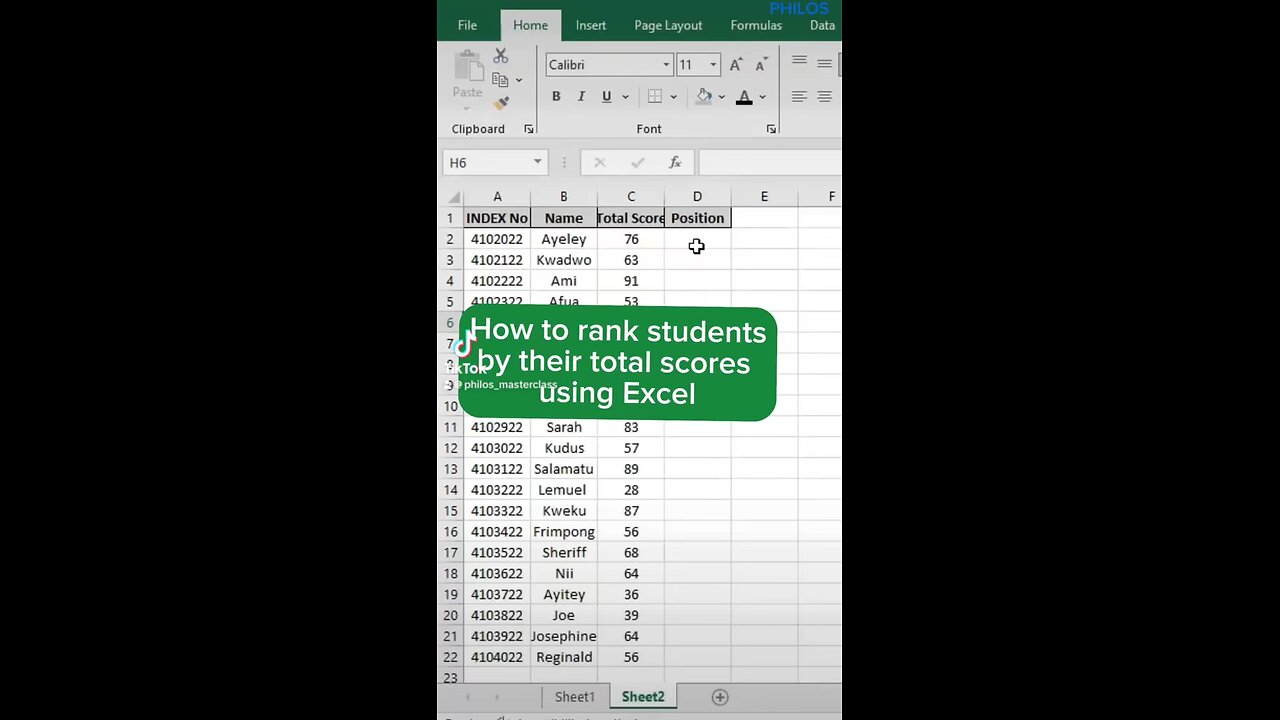The width and height of the screenshot is (1280, 720).
Task: Decrease font size with the small A
Action: 761,65
